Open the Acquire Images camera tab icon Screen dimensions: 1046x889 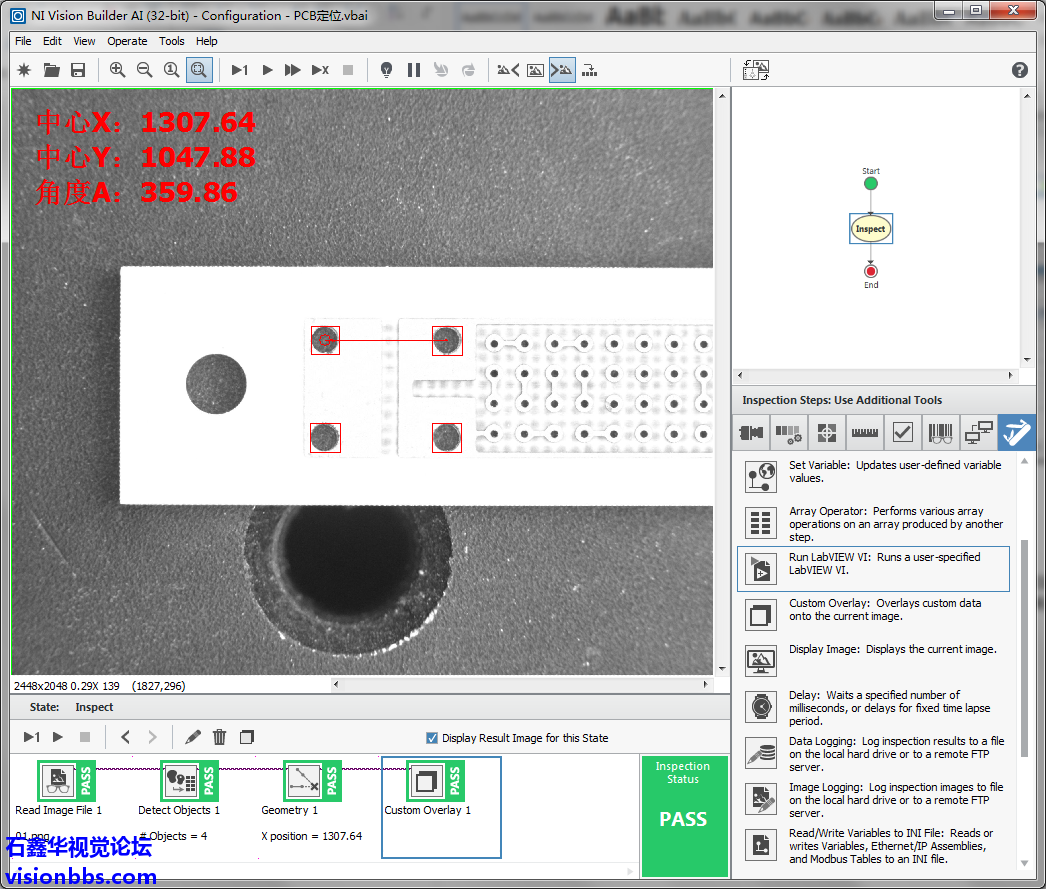[x=751, y=433]
